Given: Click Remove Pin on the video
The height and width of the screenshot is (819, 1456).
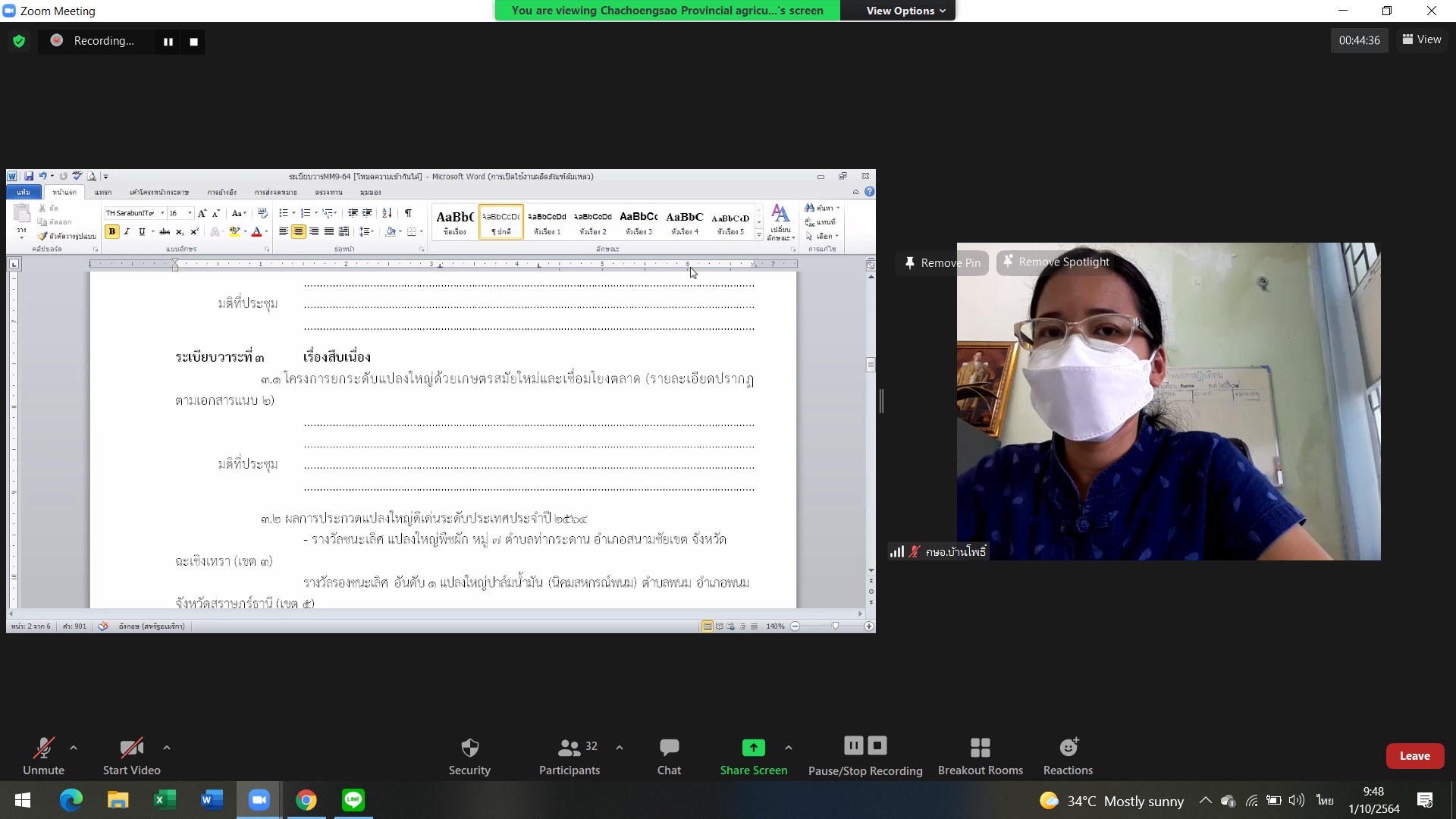Looking at the screenshot, I should (942, 262).
